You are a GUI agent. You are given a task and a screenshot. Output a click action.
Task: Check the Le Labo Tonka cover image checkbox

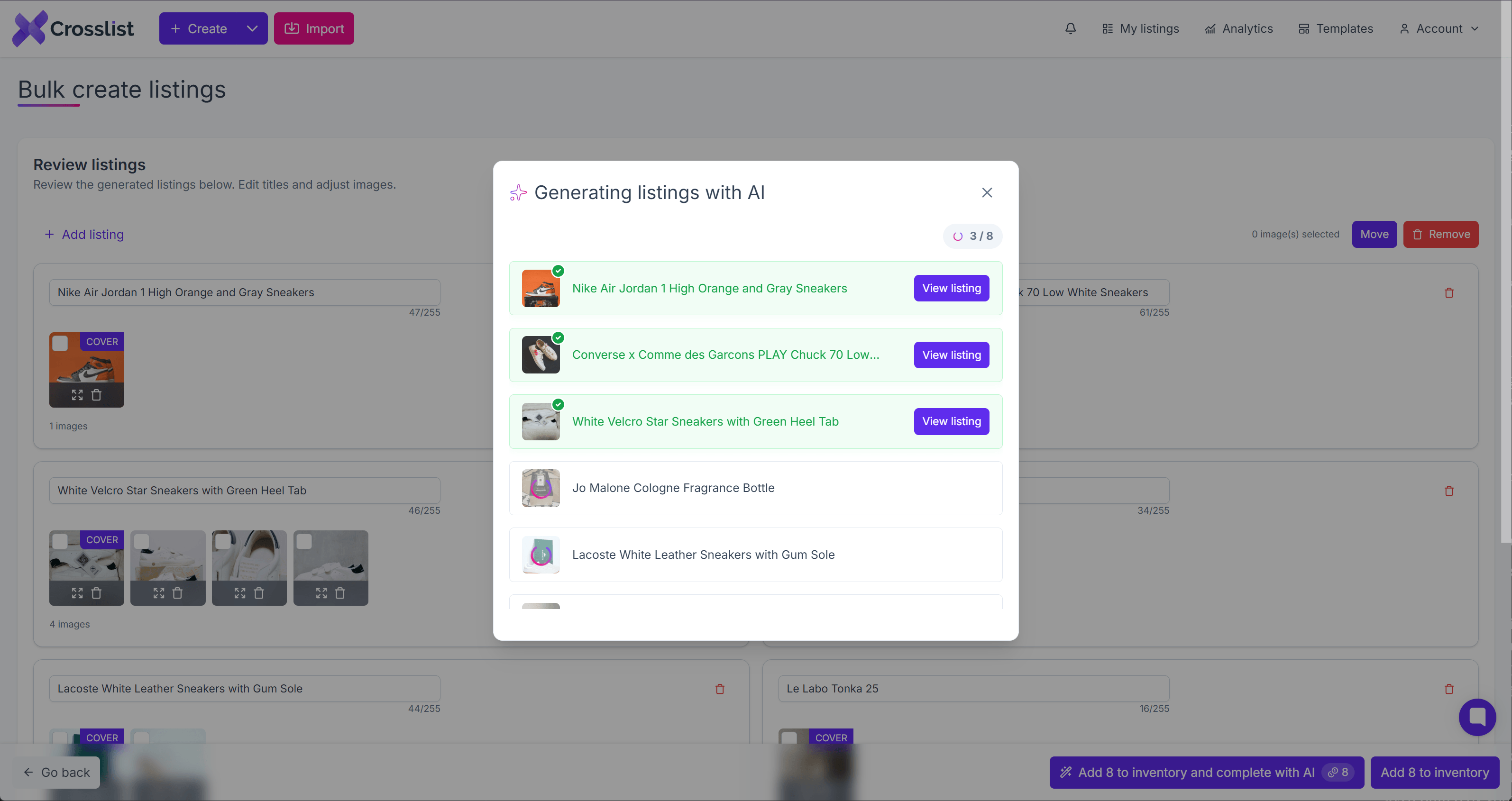coord(789,737)
